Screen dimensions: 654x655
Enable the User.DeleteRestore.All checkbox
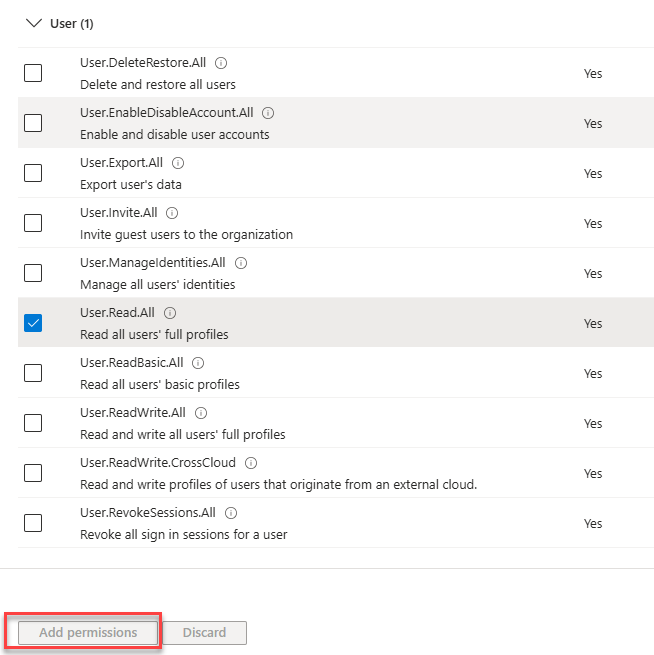(33, 73)
